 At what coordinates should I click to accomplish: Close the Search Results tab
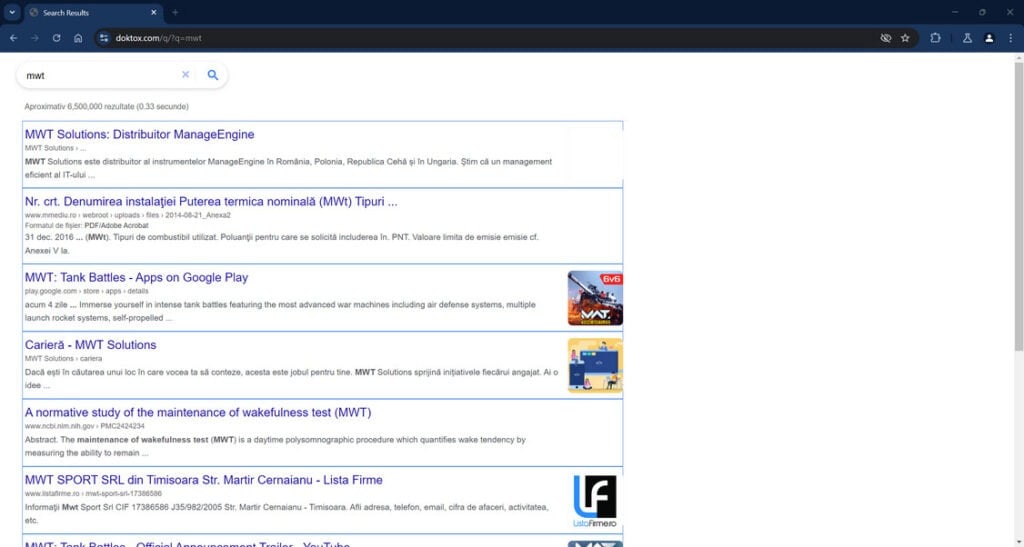click(153, 12)
